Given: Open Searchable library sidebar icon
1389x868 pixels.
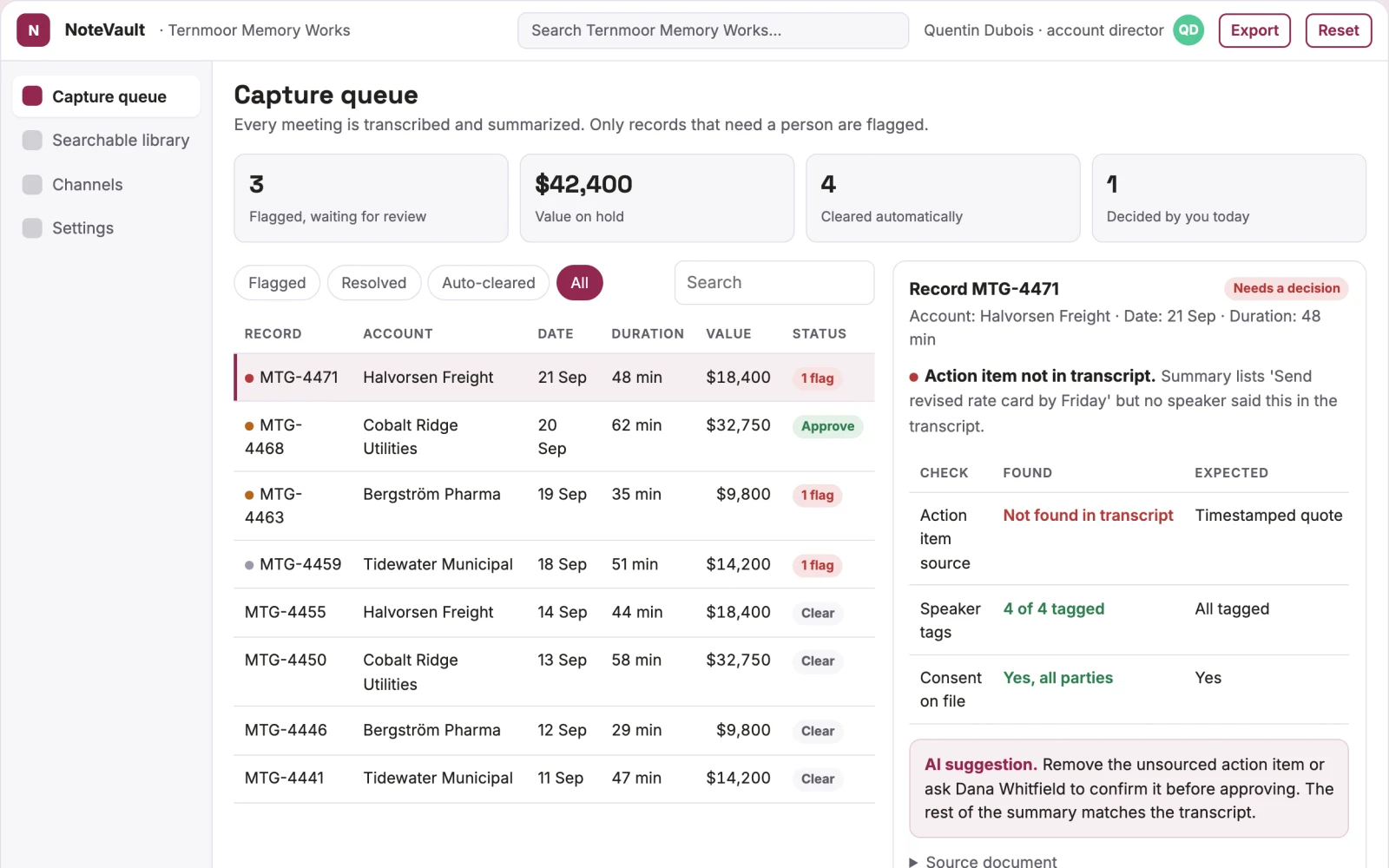Looking at the screenshot, I should point(32,140).
